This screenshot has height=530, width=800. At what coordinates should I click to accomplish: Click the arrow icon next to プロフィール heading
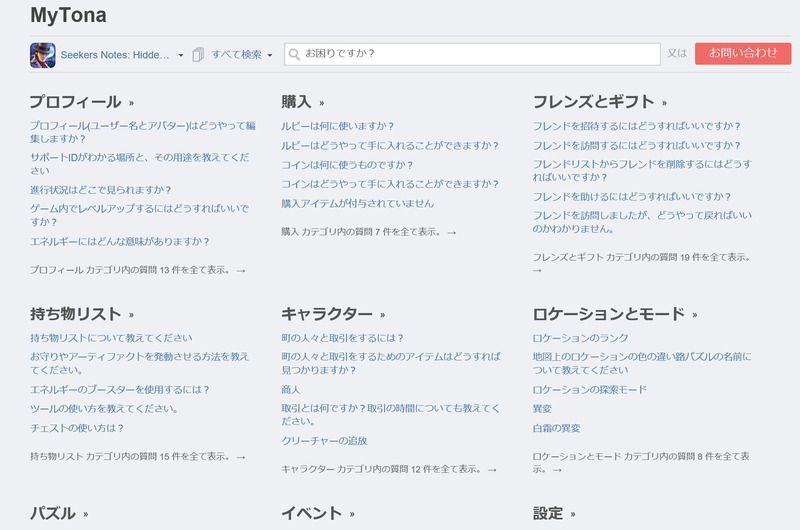(132, 103)
